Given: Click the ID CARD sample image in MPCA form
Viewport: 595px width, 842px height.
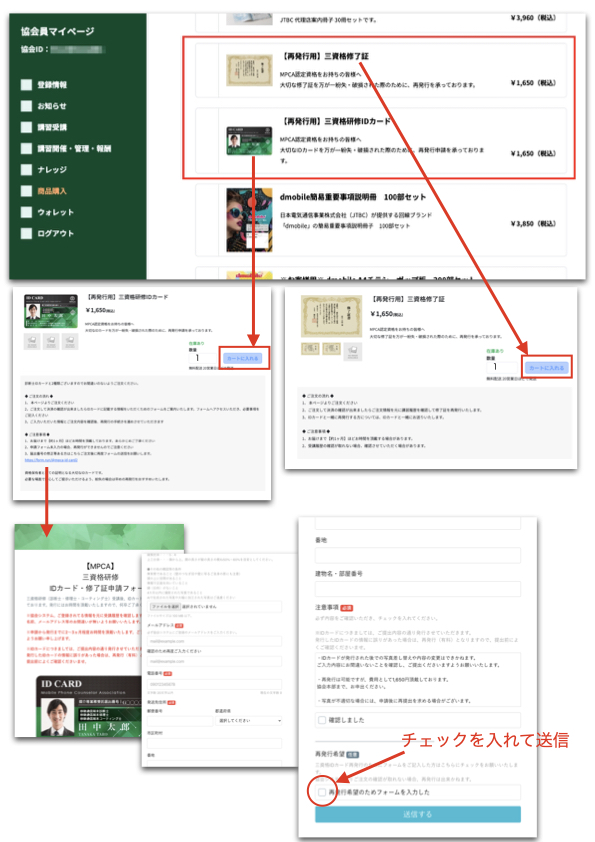Looking at the screenshot, I should click(x=89, y=706).
